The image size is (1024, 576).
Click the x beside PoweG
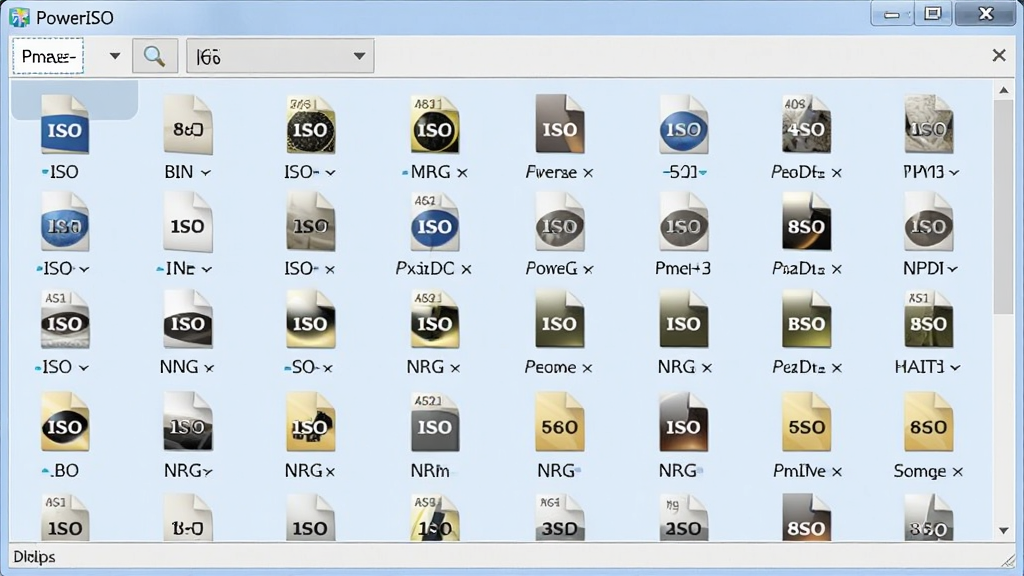pos(588,269)
